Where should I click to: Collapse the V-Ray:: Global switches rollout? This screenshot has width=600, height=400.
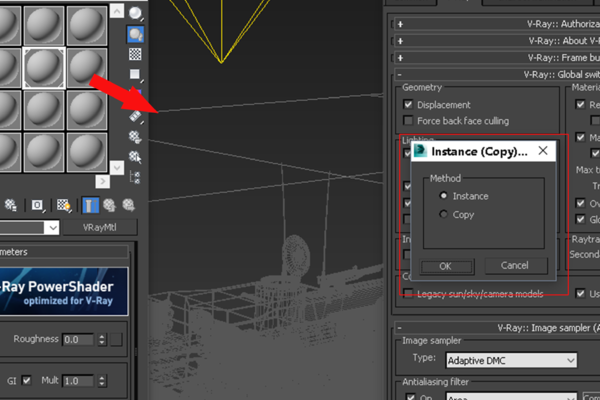coord(399,75)
